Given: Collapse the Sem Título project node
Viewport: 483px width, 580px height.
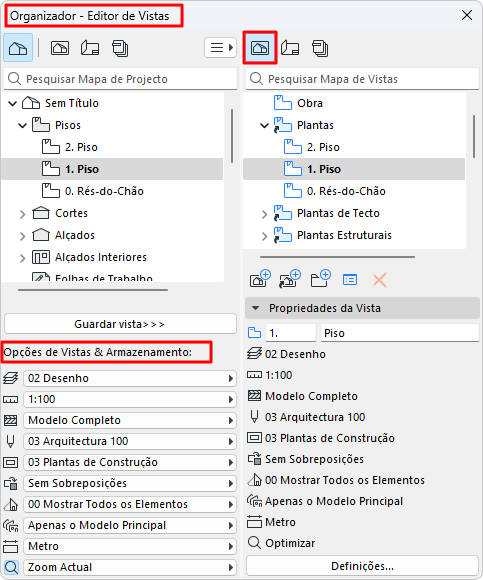Looking at the screenshot, I should pyautogui.click(x=13, y=103).
